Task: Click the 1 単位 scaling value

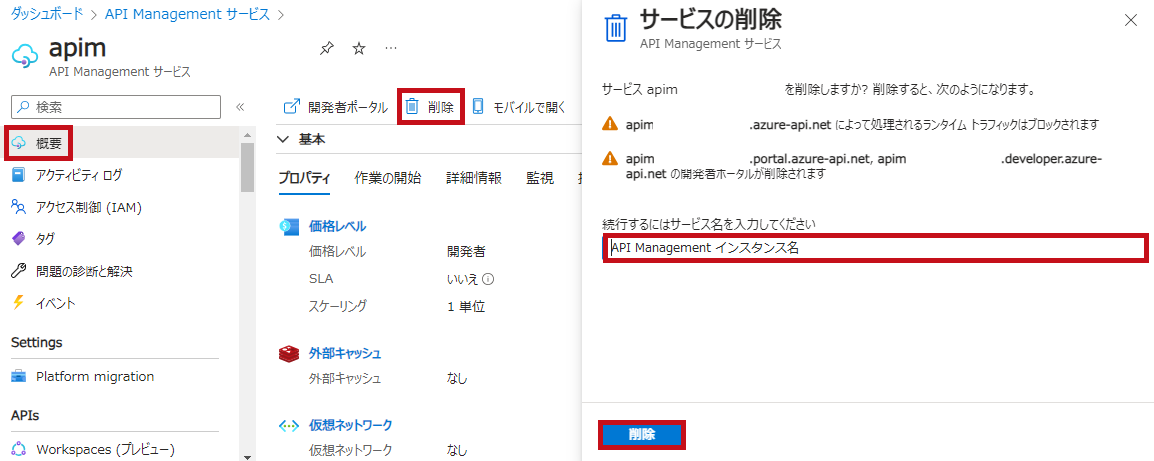Action: point(466,306)
